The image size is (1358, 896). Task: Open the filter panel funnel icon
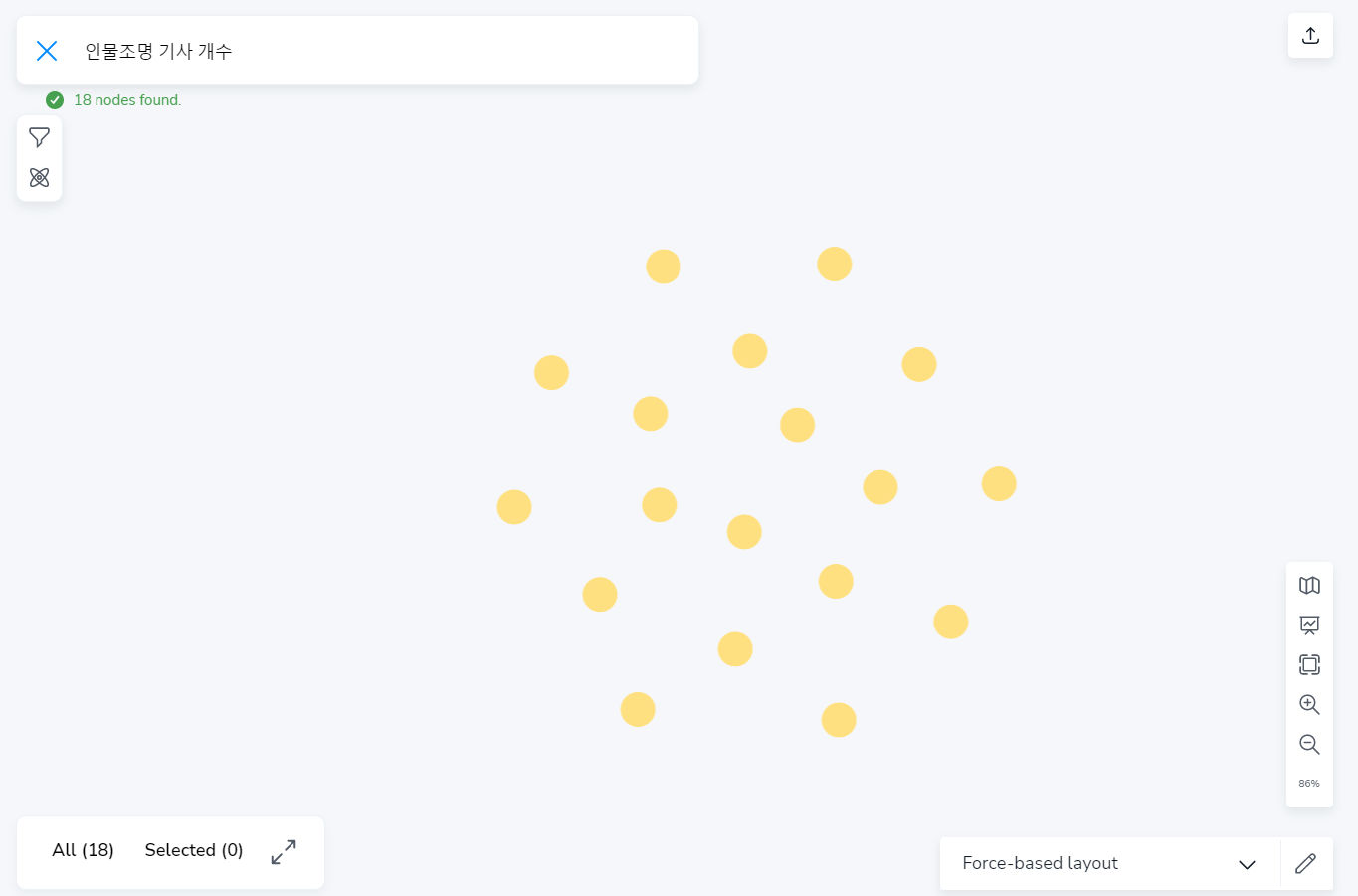click(40, 137)
